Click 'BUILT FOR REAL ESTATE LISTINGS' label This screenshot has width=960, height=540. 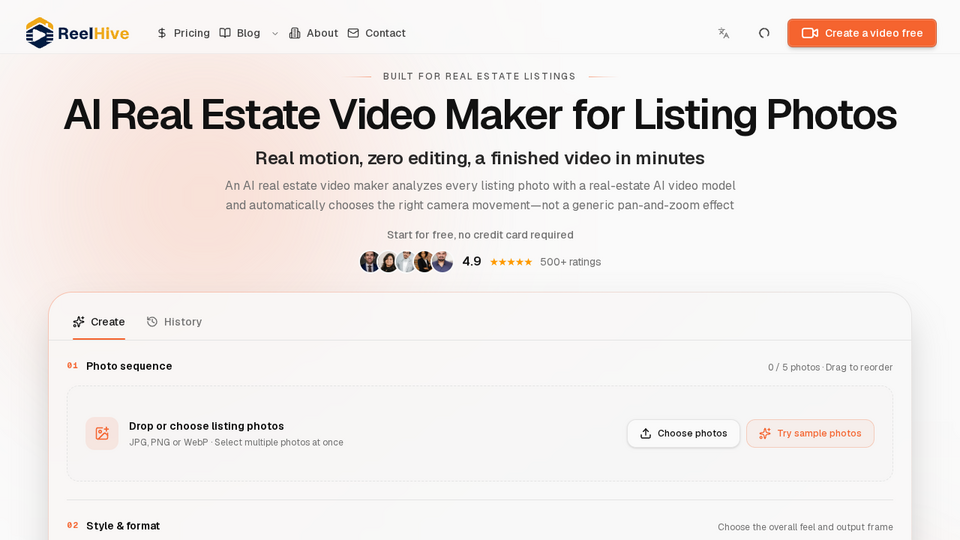click(479, 77)
